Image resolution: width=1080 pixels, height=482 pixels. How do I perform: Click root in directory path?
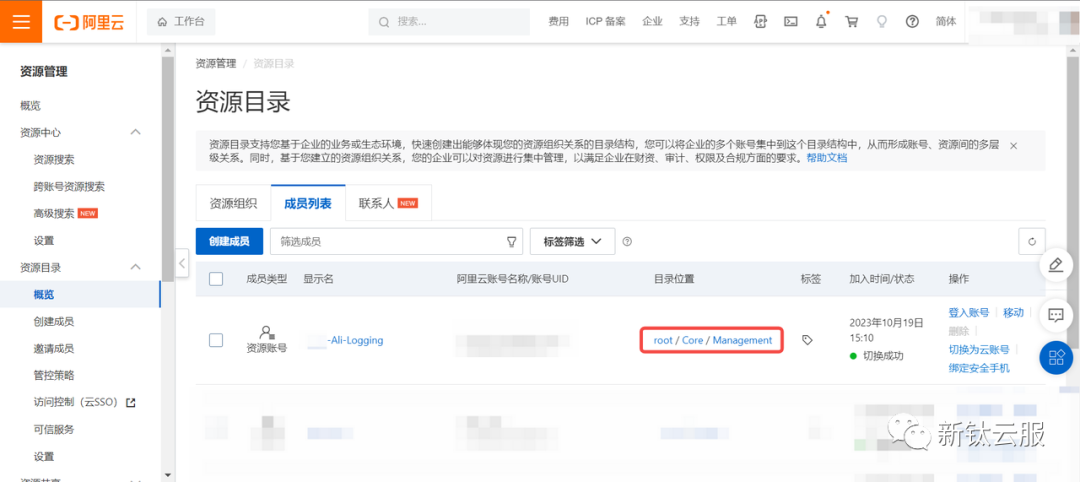point(663,340)
